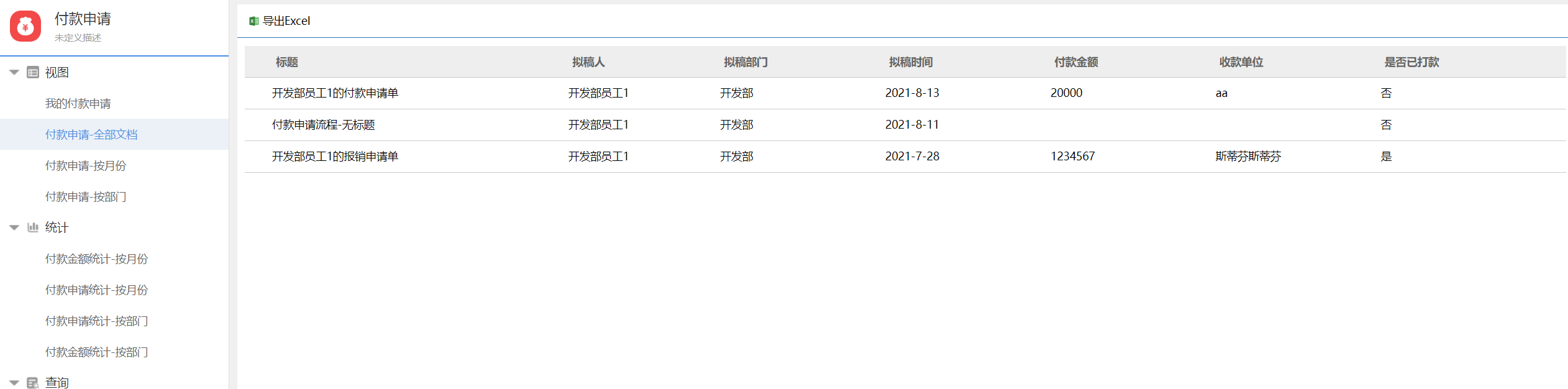Open 我的付款申请 view
The width and height of the screenshot is (1568, 389).
pyautogui.click(x=78, y=104)
